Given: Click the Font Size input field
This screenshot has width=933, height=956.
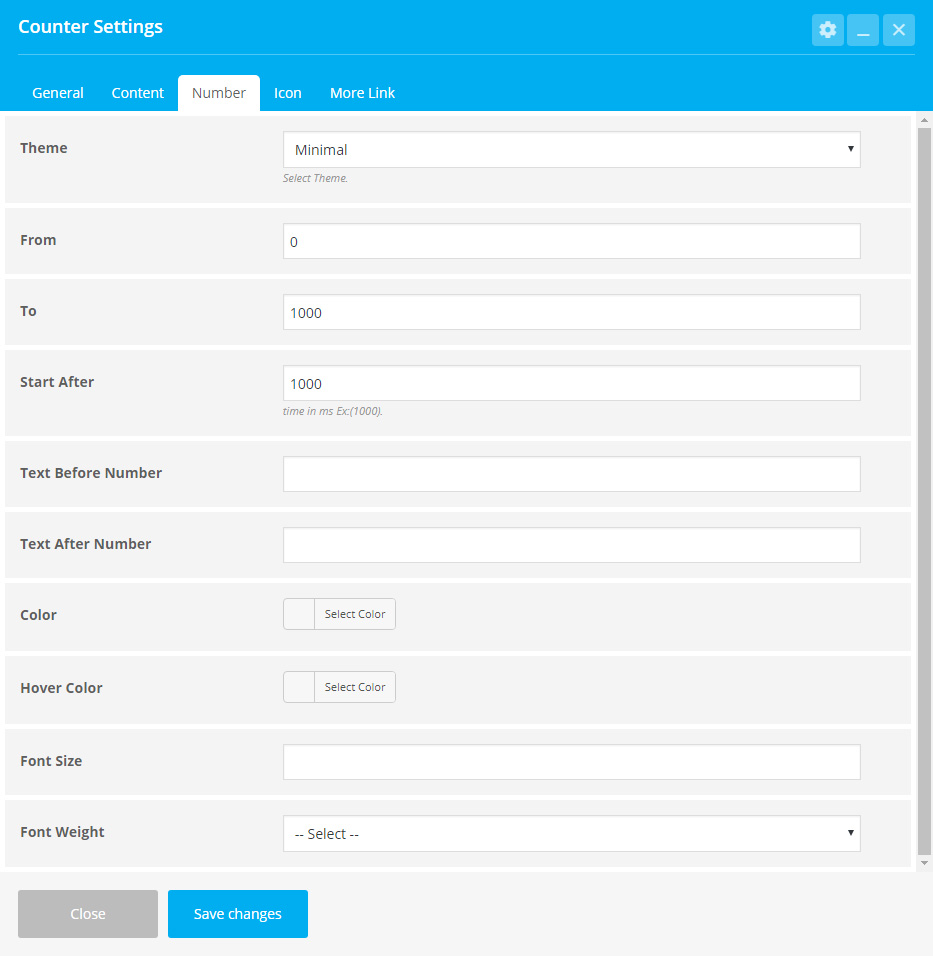Looking at the screenshot, I should tap(572, 762).
